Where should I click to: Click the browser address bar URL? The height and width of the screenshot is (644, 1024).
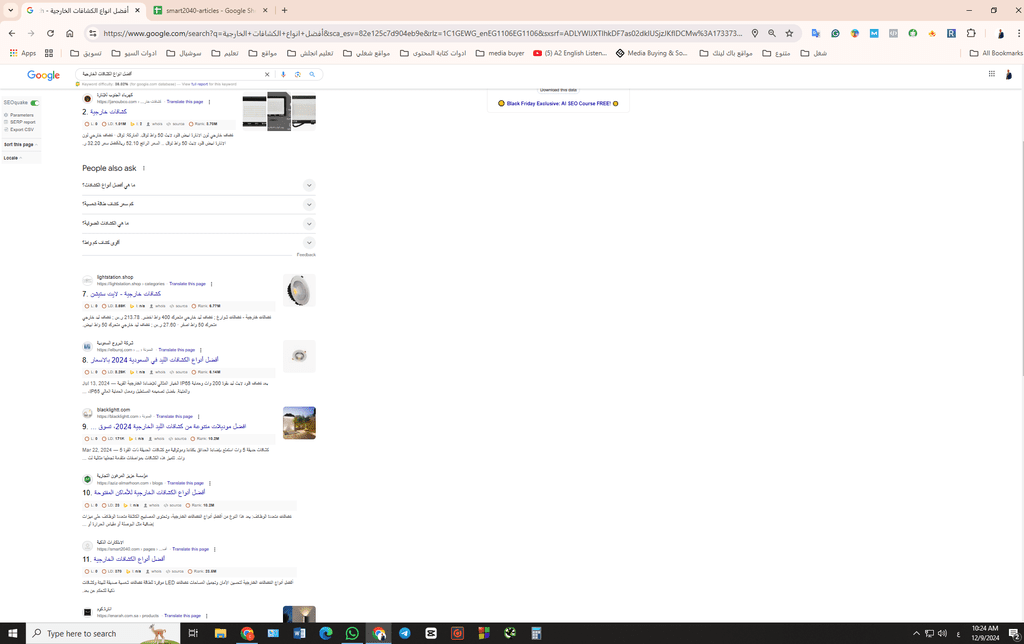pyautogui.click(x=422, y=33)
